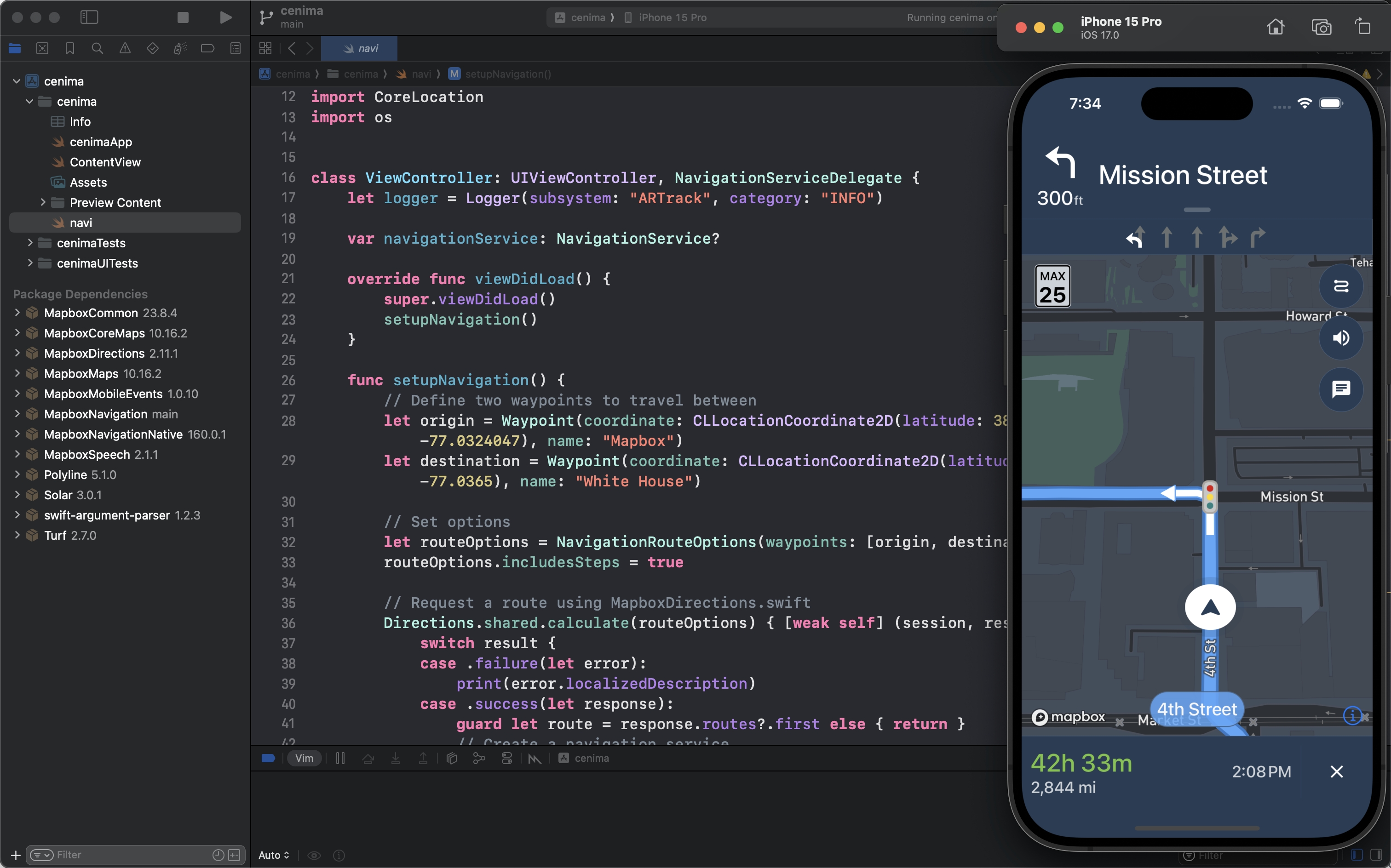
Task: Tap the route overview button on map
Action: [1340, 286]
